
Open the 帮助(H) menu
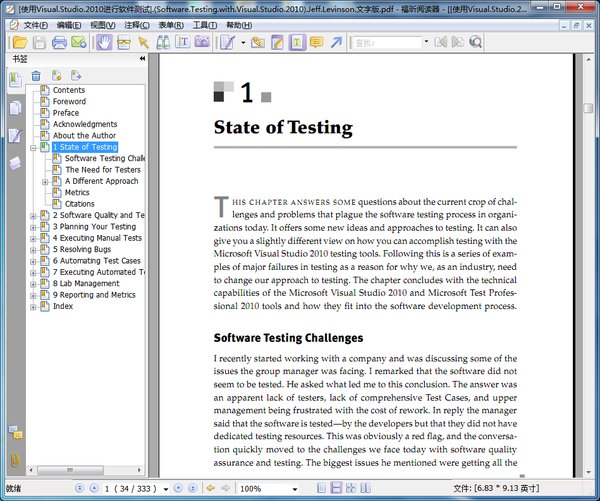(239, 25)
